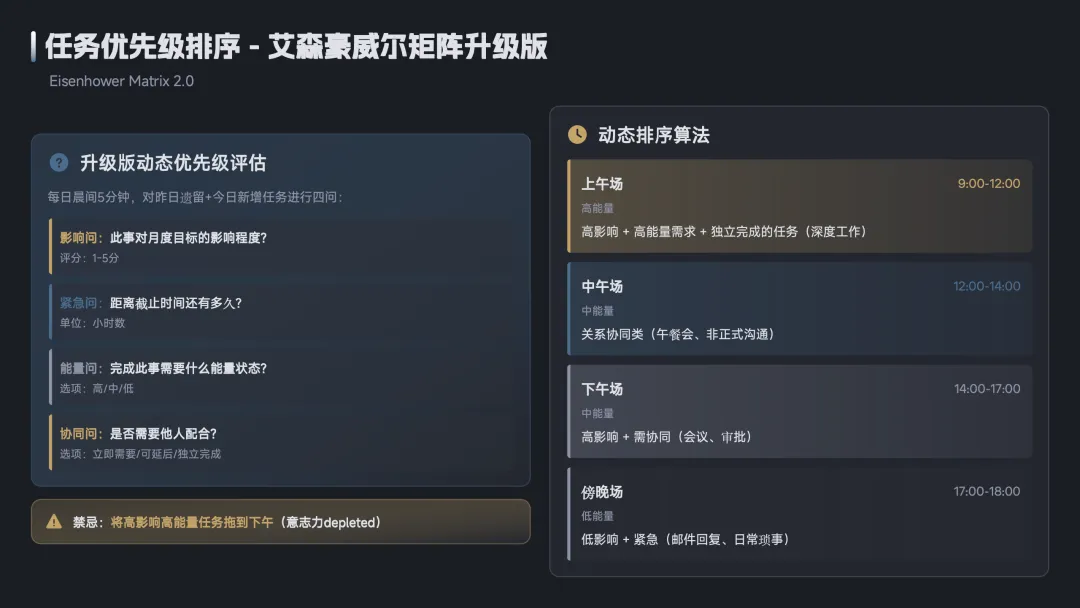Click the 动态排序算法 panel heading

click(x=653, y=135)
